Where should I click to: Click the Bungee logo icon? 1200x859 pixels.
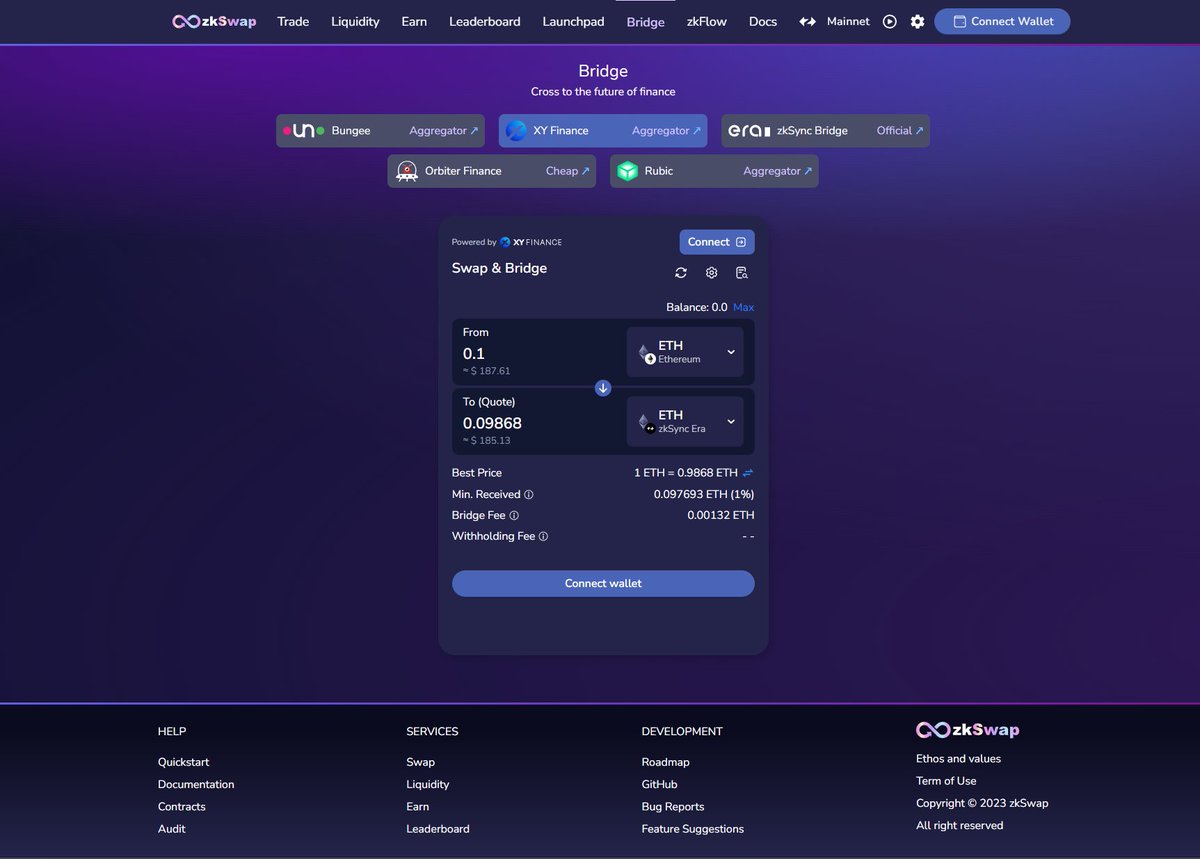click(303, 131)
